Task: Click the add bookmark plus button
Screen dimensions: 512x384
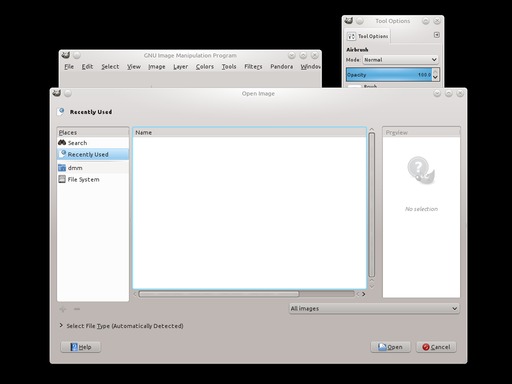Action: click(63, 309)
